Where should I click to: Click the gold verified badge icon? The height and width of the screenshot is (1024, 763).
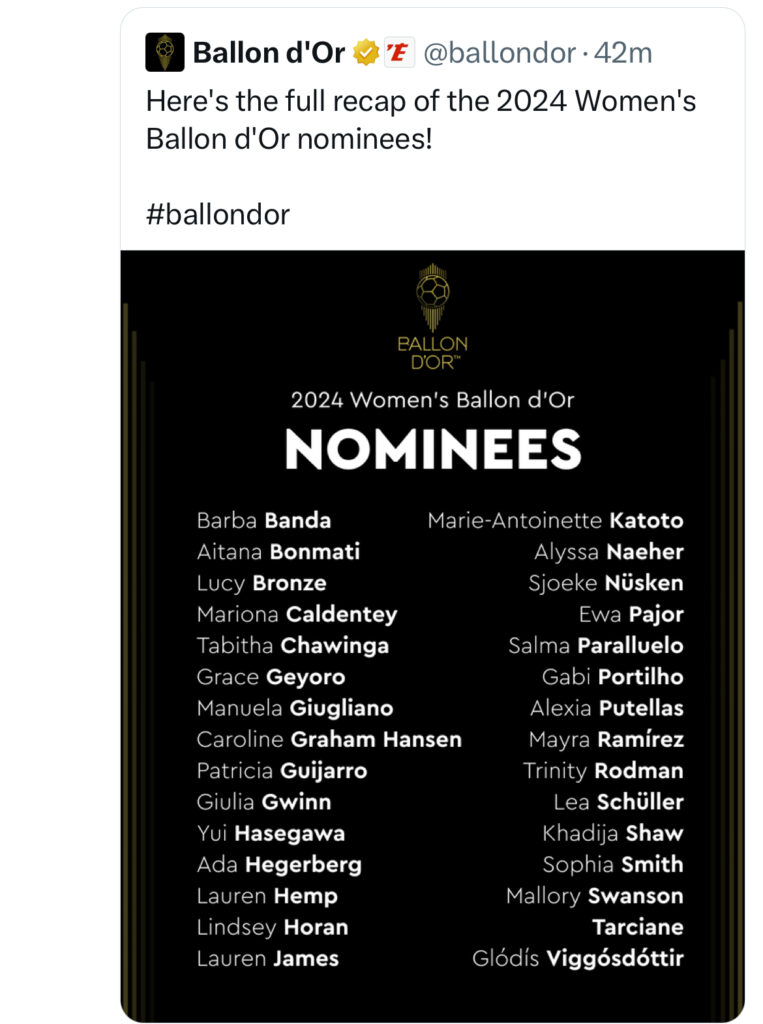366,52
